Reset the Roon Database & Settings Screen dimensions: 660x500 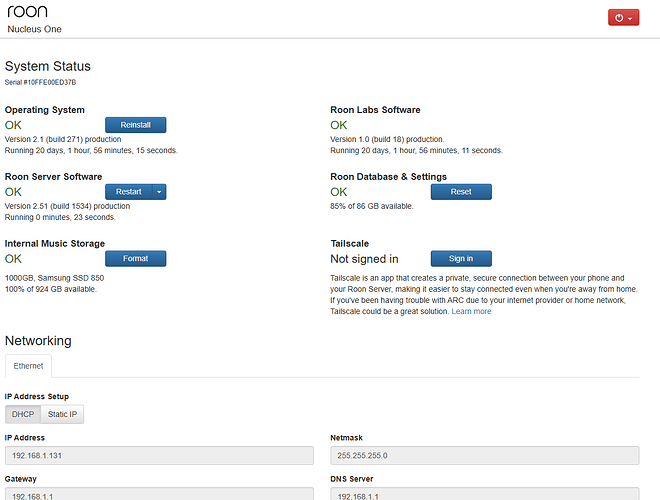(x=461, y=192)
